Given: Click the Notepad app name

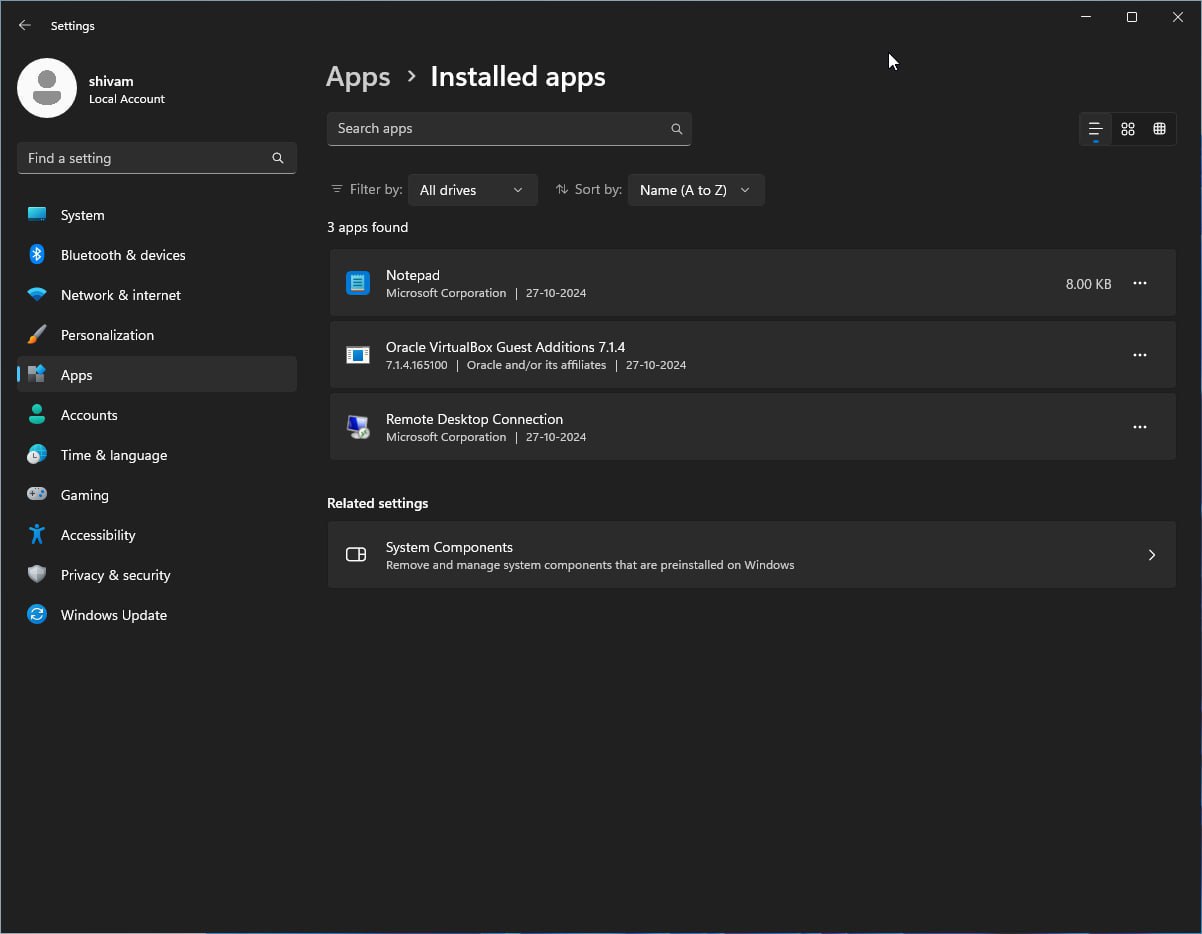Looking at the screenshot, I should [x=413, y=275].
